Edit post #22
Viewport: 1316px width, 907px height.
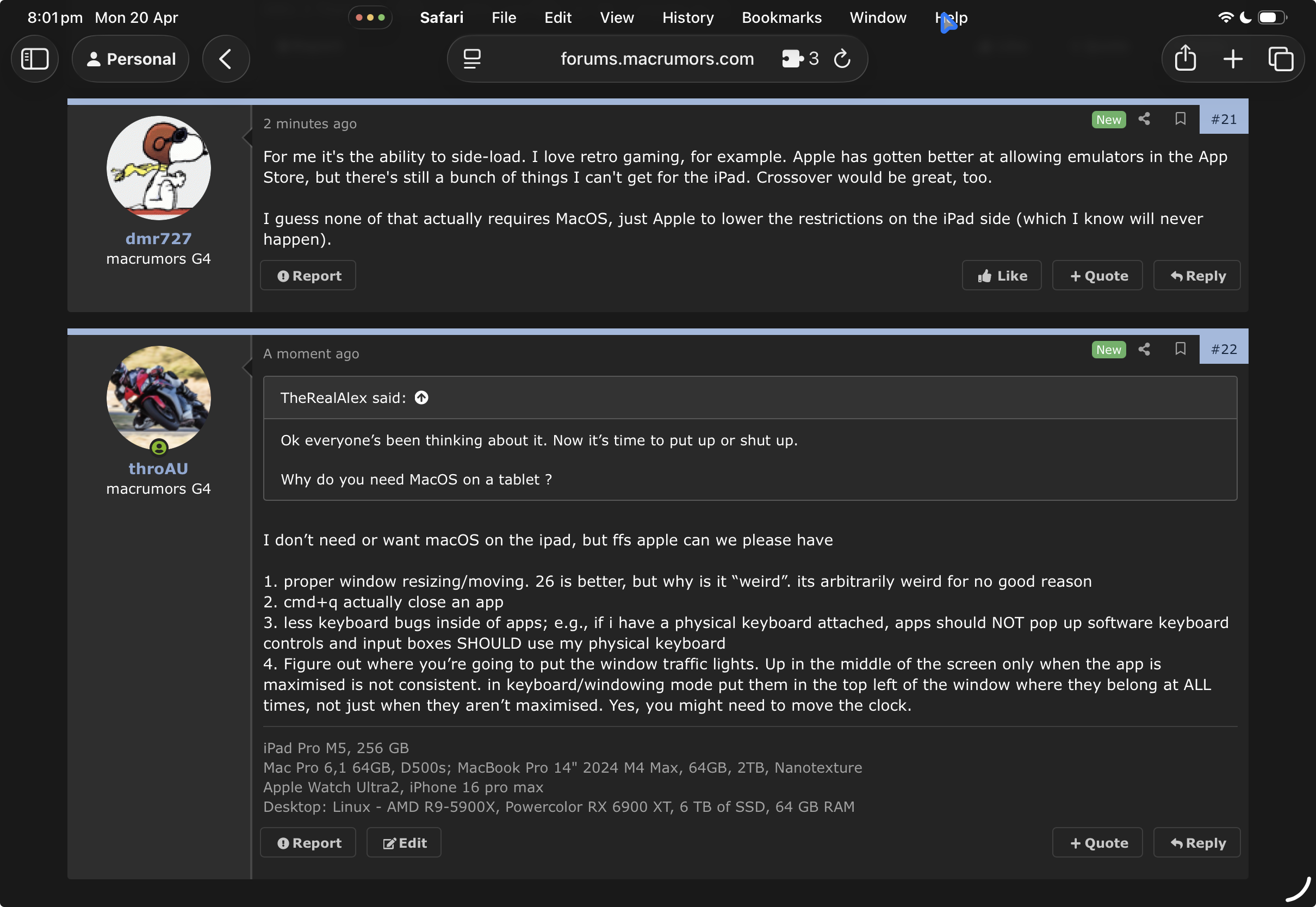[x=404, y=843]
